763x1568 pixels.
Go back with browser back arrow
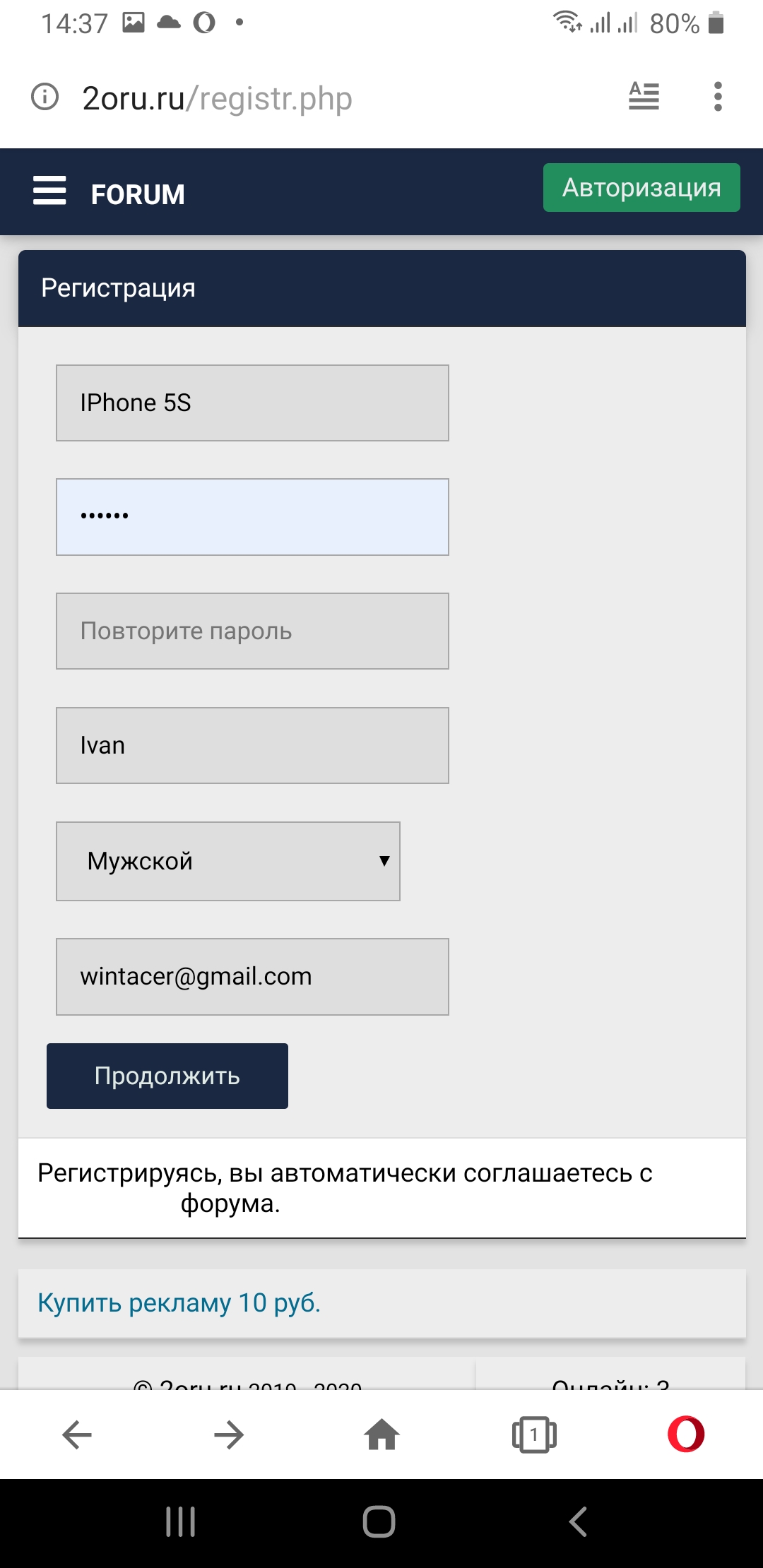tap(77, 1435)
